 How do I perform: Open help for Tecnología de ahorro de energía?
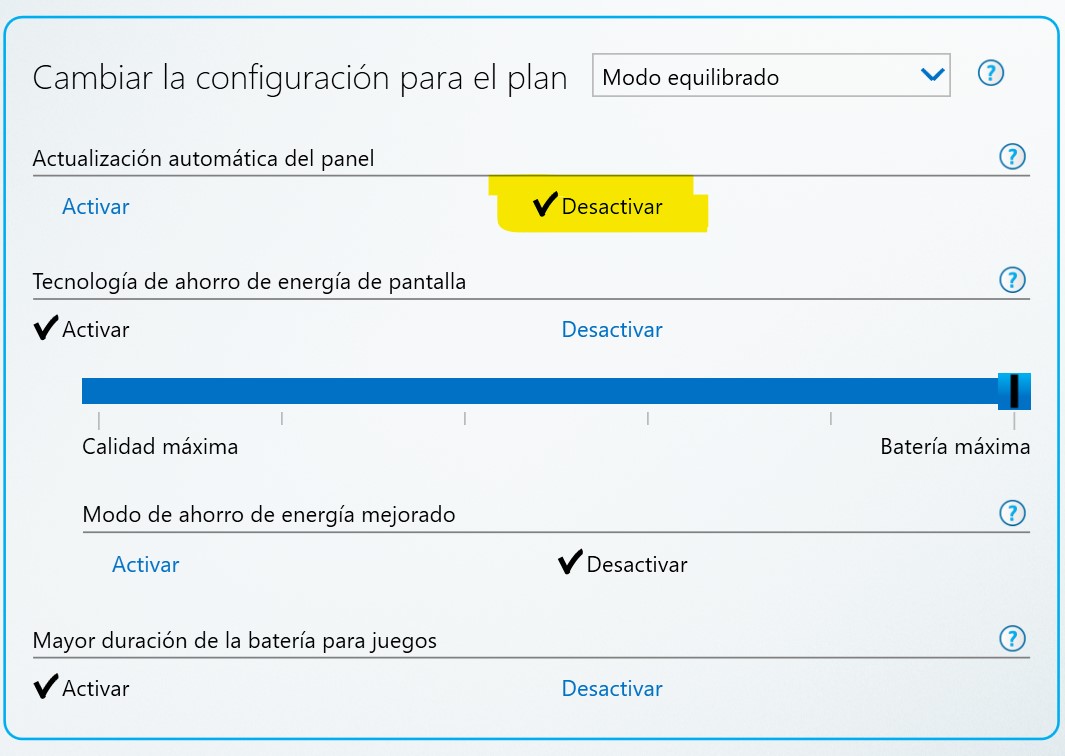pos(1012,280)
